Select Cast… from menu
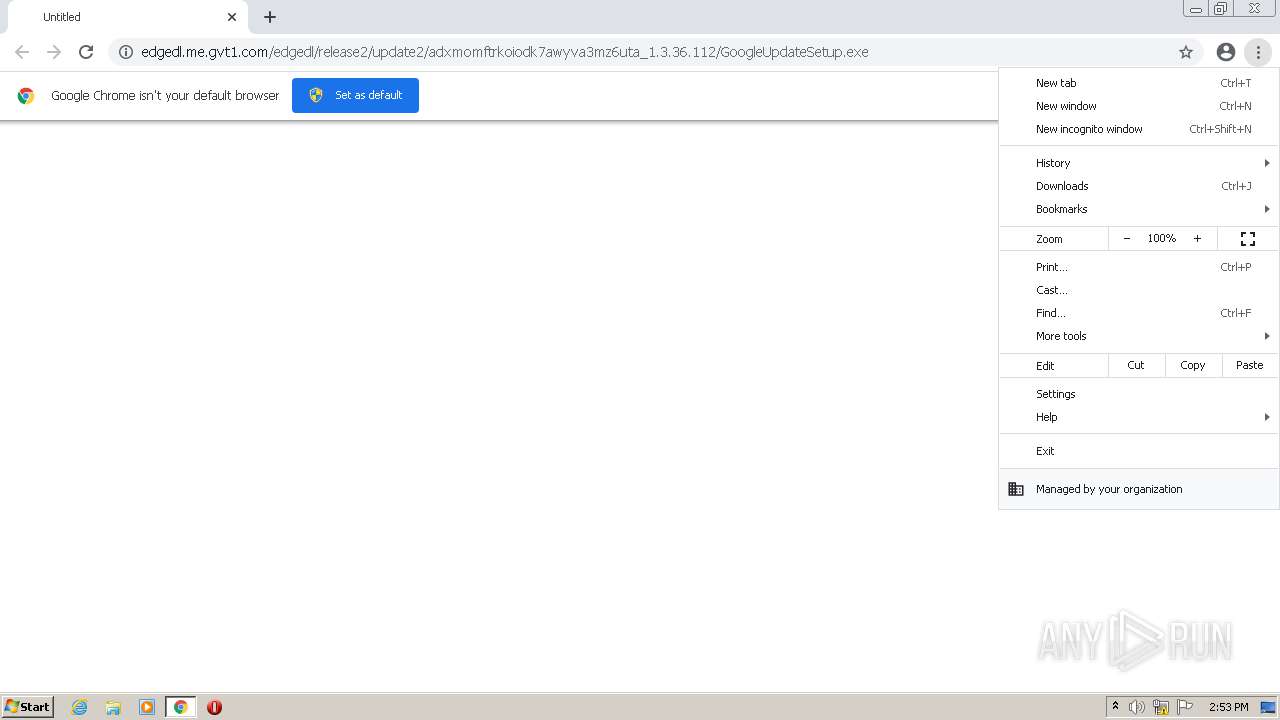This screenshot has height=720, width=1280. point(1139,290)
